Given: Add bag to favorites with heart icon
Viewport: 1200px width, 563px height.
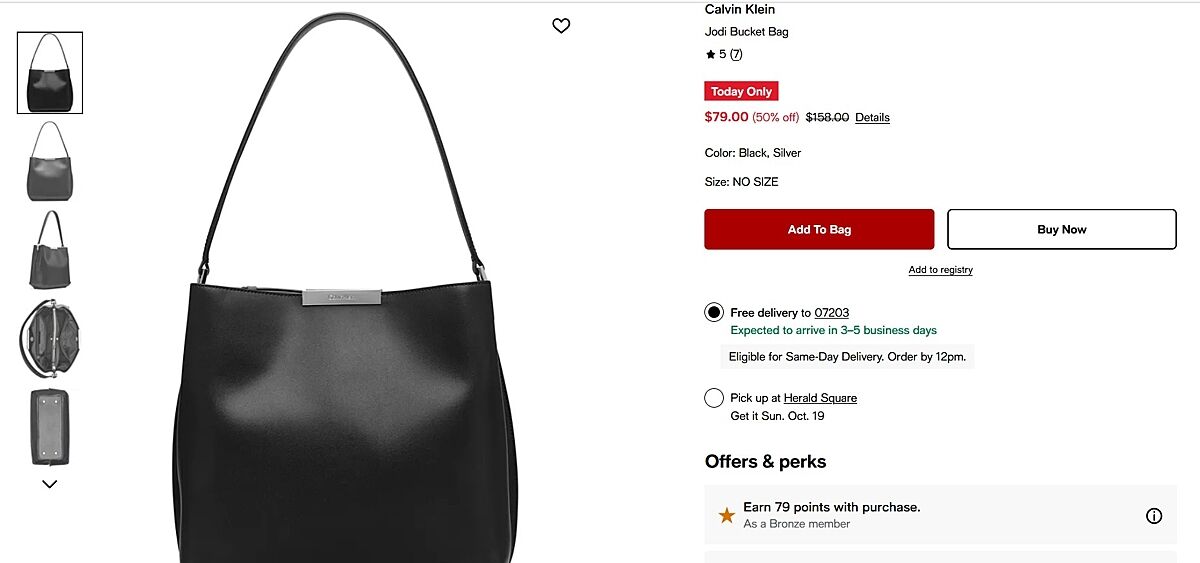Looking at the screenshot, I should point(561,26).
